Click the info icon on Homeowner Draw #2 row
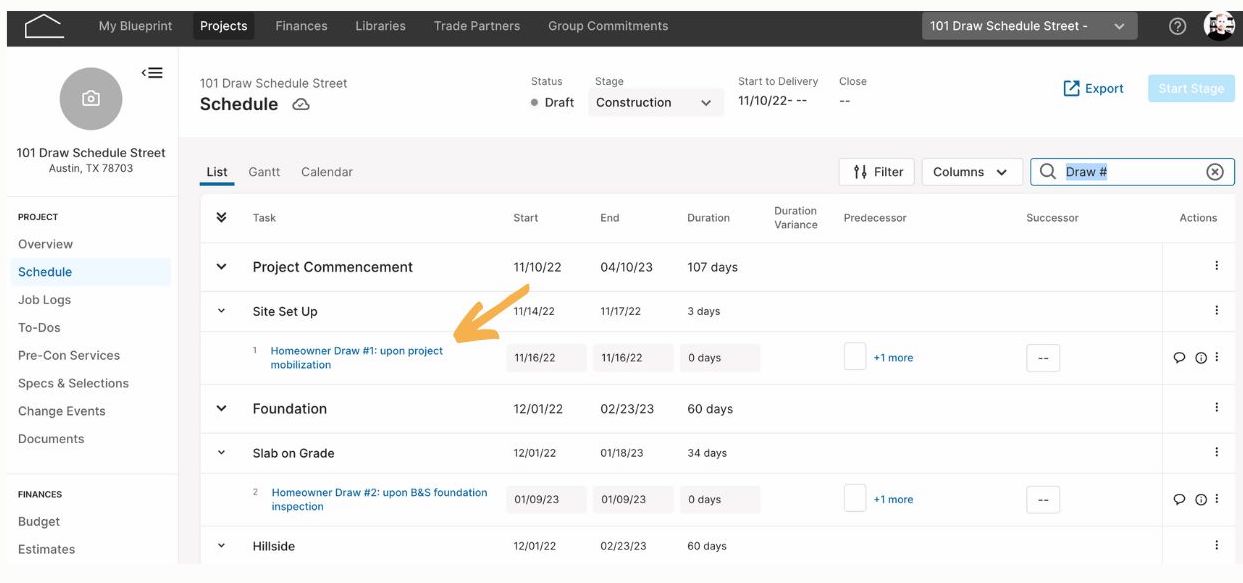Viewport: 1243px width, 583px height. (1203, 497)
